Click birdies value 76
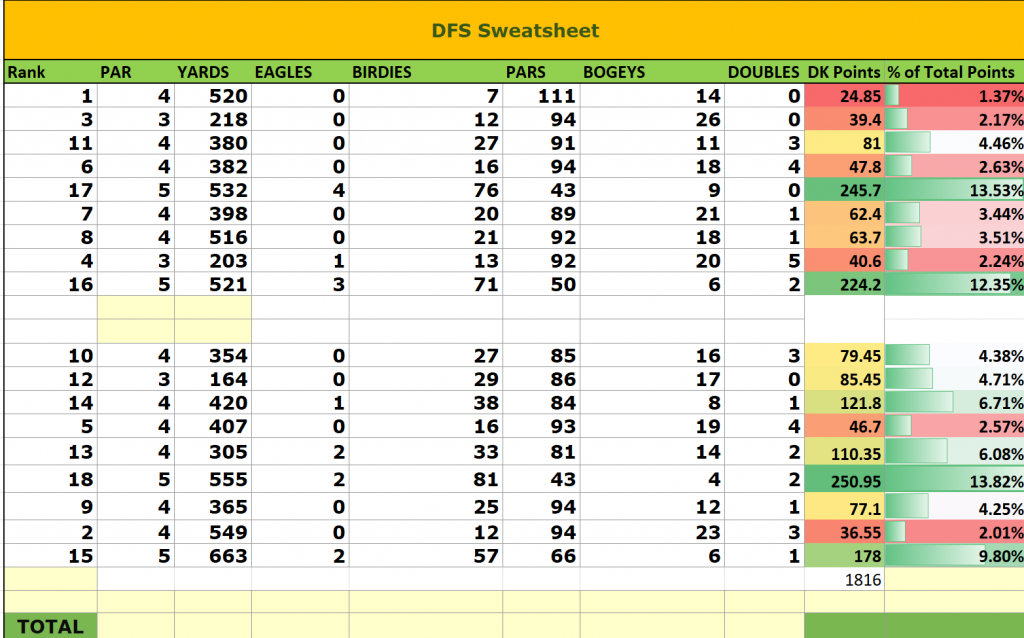 426,190
